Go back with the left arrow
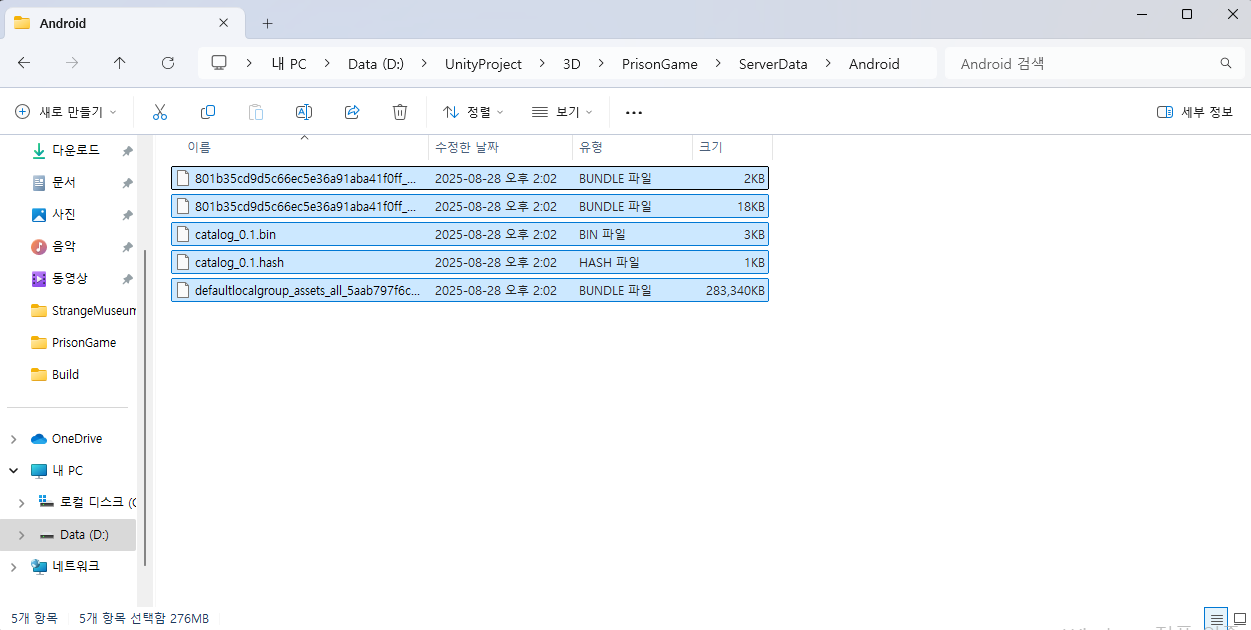The width and height of the screenshot is (1251, 630). click(x=24, y=63)
